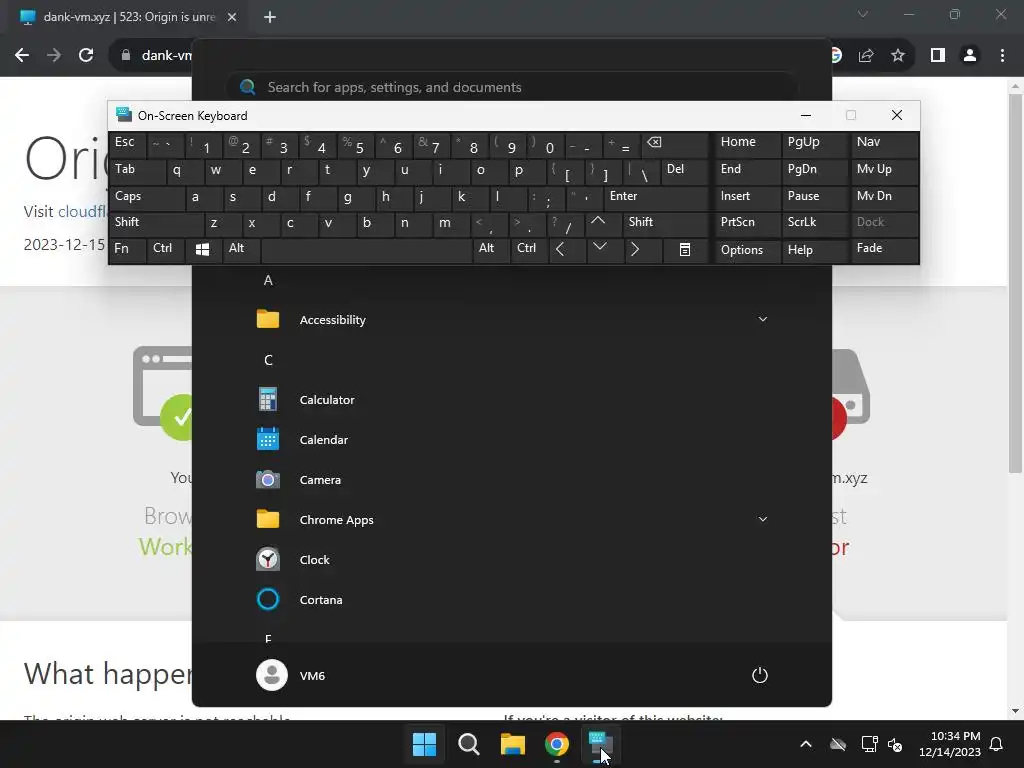
Task: Toggle the left Shift key
Action: click(x=155, y=223)
